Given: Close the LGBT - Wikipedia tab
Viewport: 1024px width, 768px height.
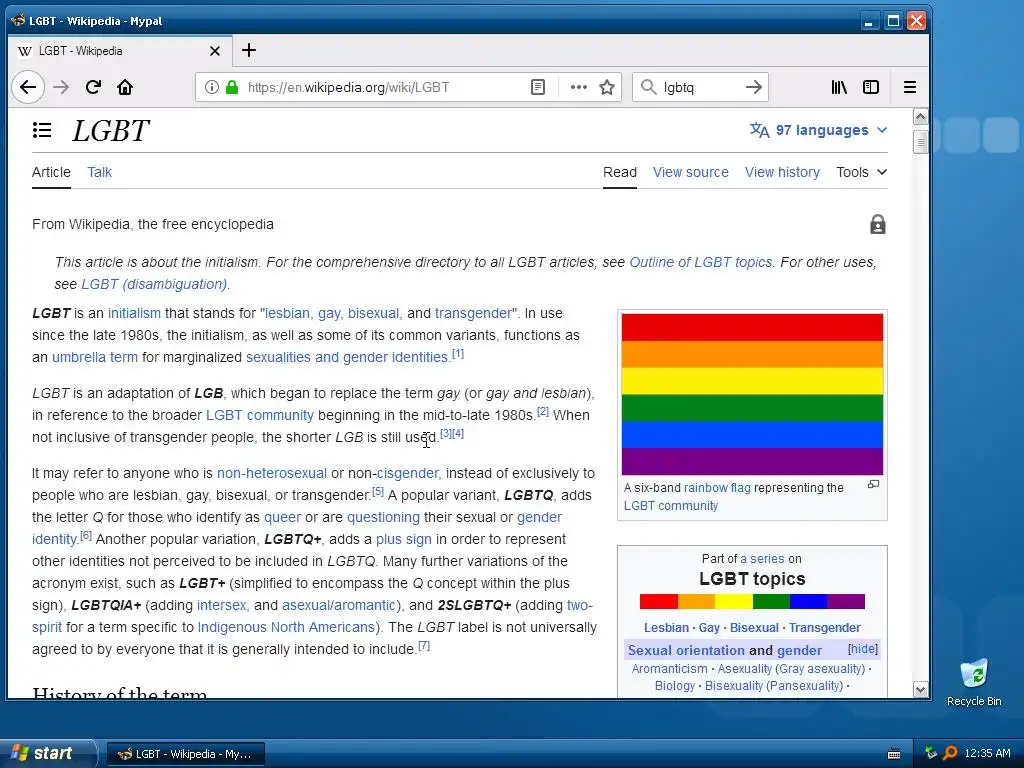Looking at the screenshot, I should 215,51.
